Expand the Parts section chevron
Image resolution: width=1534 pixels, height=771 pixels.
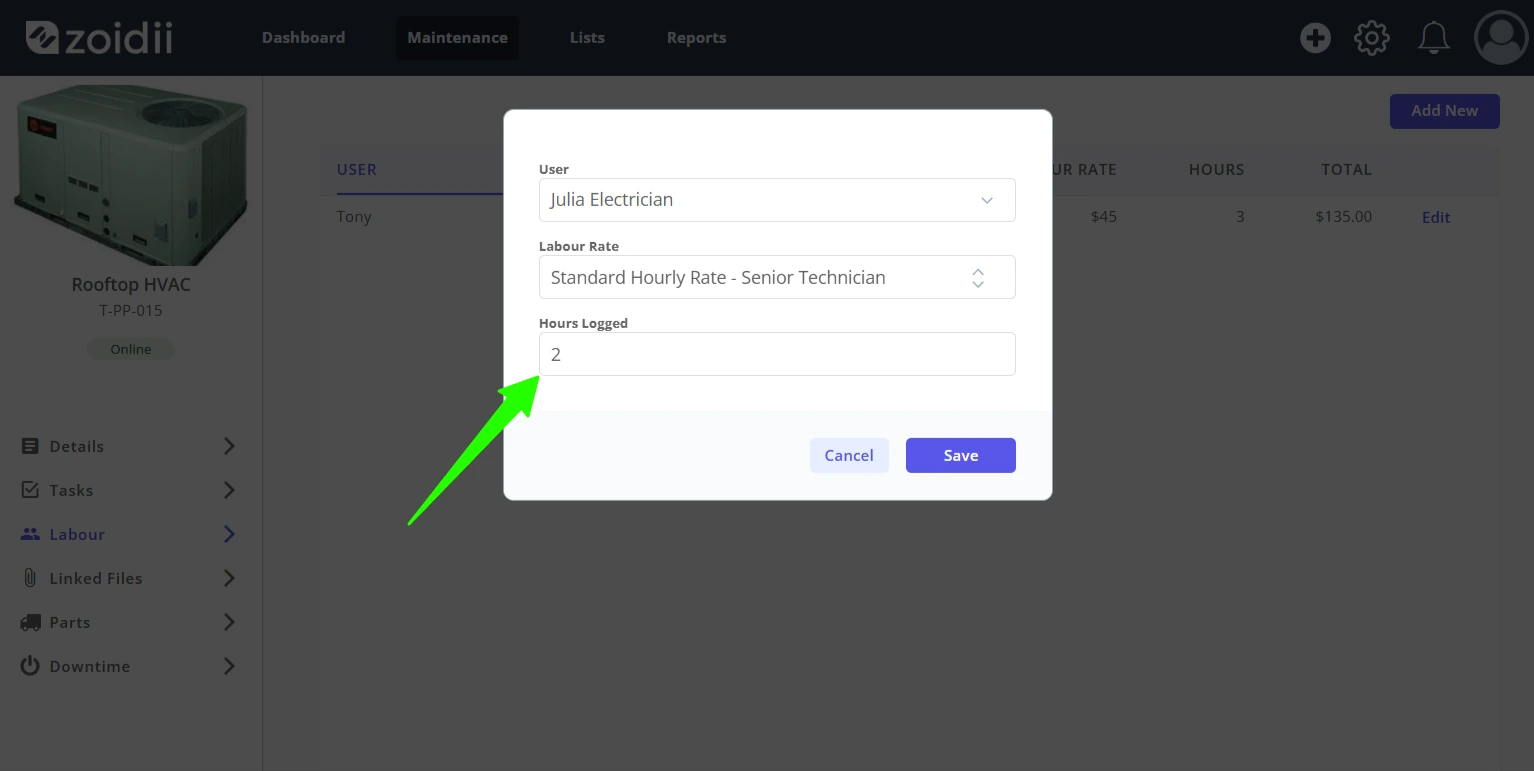[x=229, y=622]
